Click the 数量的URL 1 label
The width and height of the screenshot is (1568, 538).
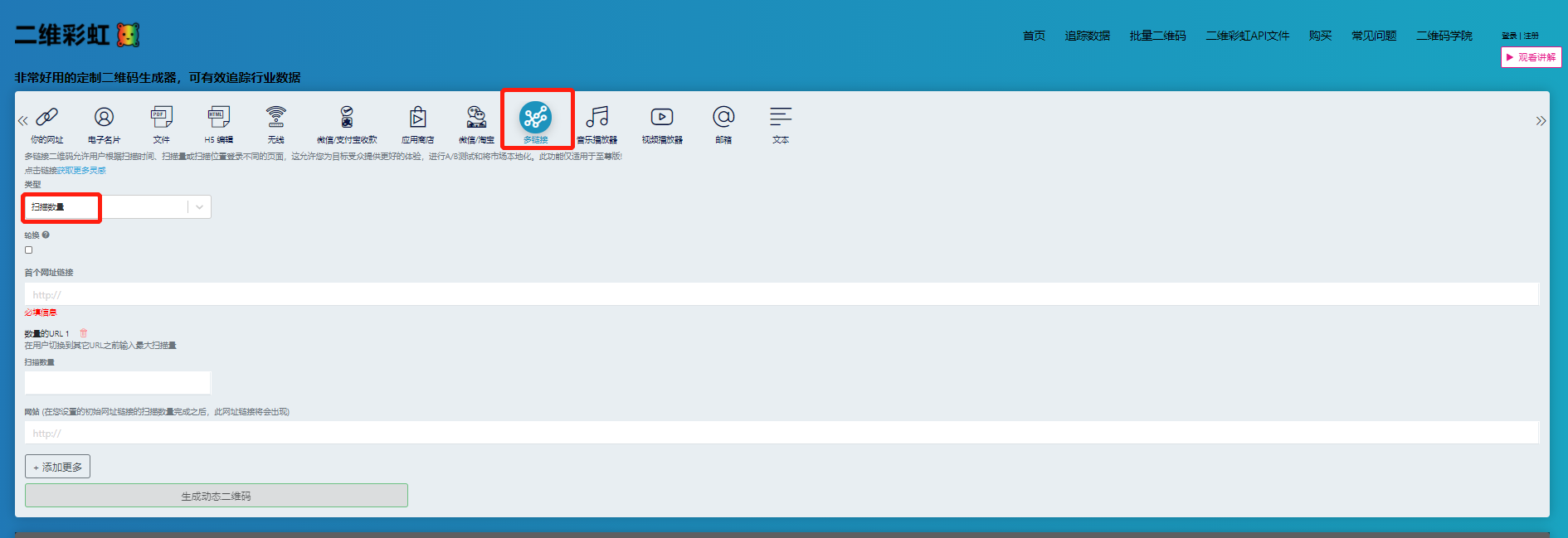(46, 334)
